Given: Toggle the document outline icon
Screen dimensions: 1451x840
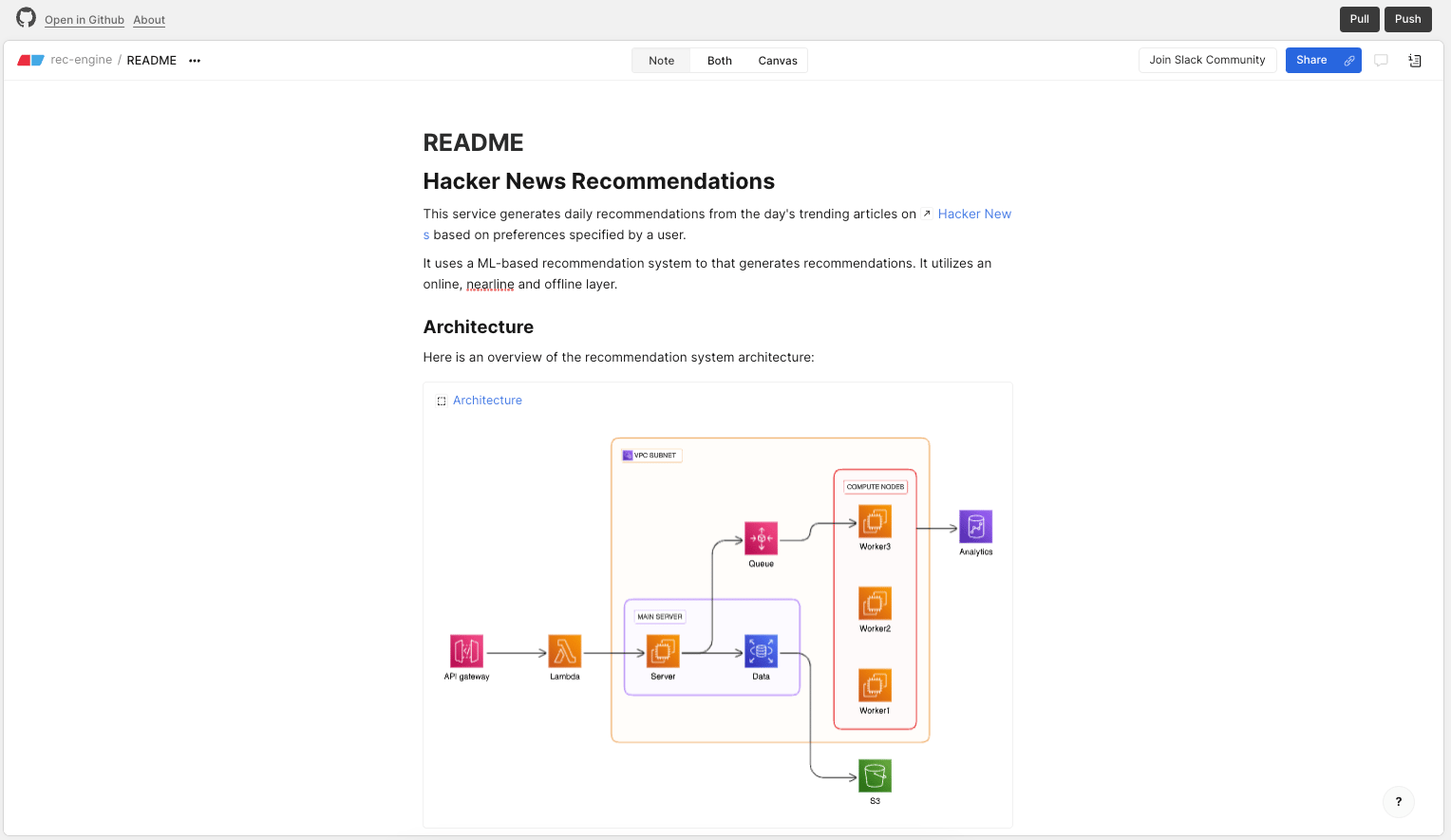Looking at the screenshot, I should click(1415, 61).
